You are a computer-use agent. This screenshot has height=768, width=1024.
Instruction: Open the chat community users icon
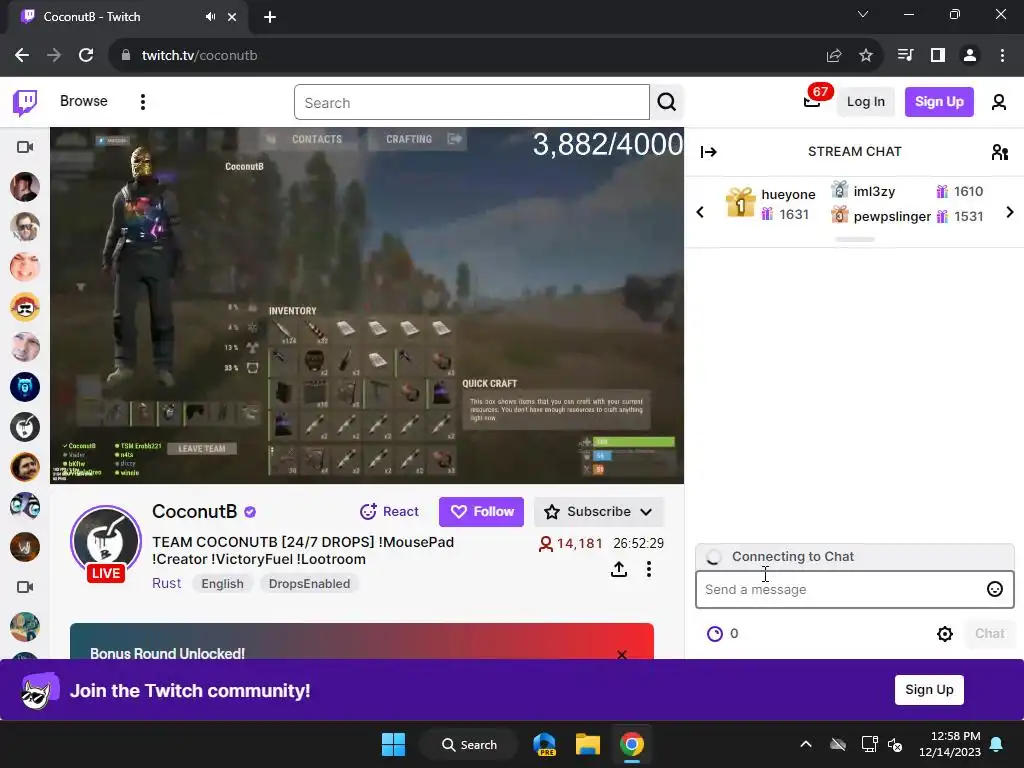(x=999, y=152)
